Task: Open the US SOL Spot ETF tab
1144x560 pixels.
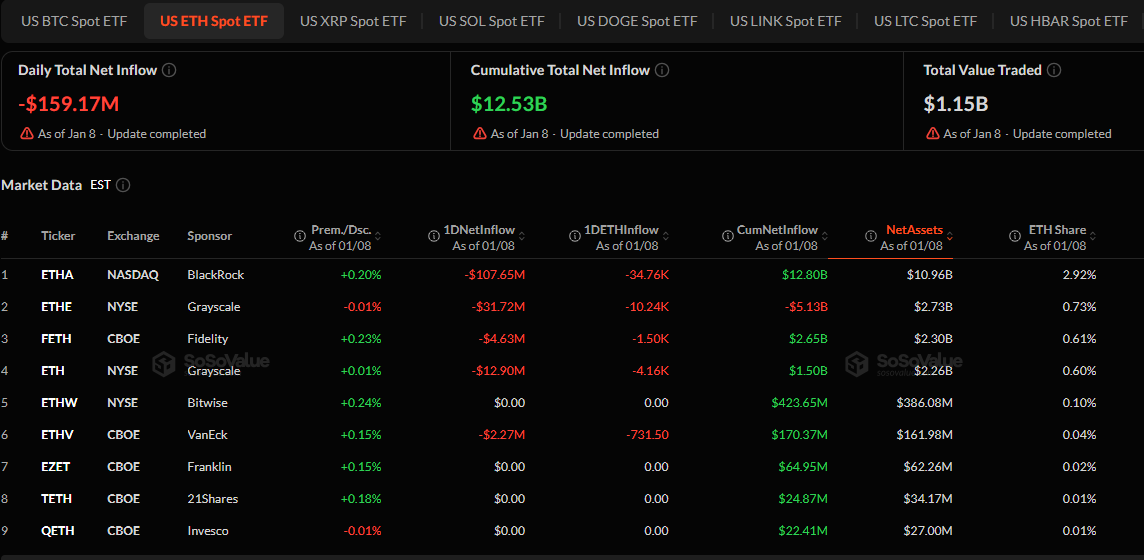Action: click(x=491, y=21)
